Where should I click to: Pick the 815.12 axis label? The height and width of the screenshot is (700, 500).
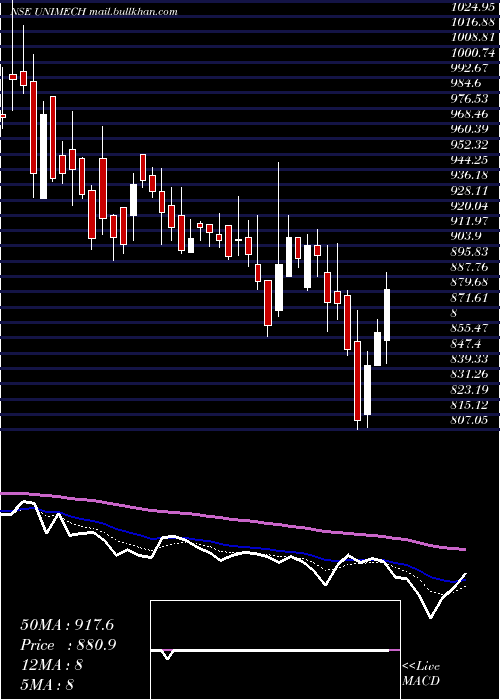470,405
